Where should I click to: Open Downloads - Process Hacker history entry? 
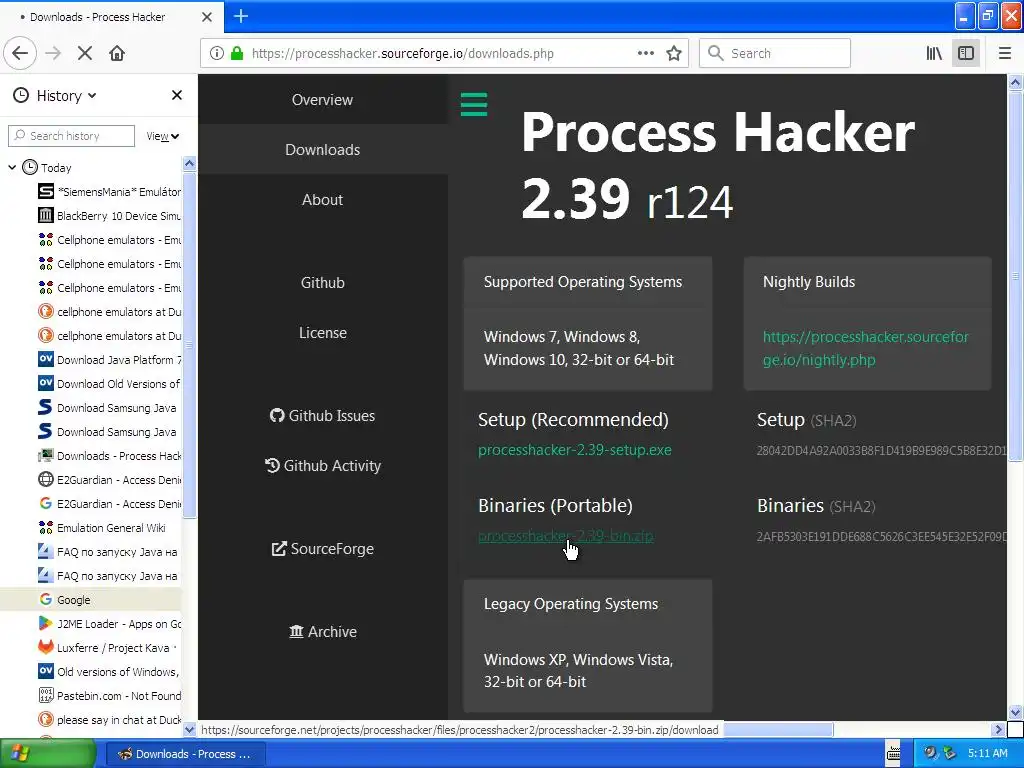(x=110, y=456)
